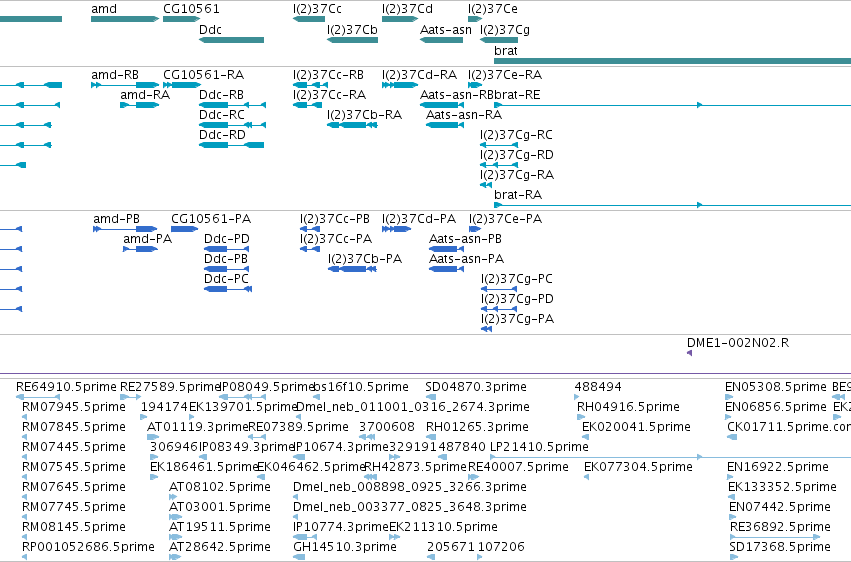
Task: Click EST AT08102.5prime
Action: click(x=173, y=497)
